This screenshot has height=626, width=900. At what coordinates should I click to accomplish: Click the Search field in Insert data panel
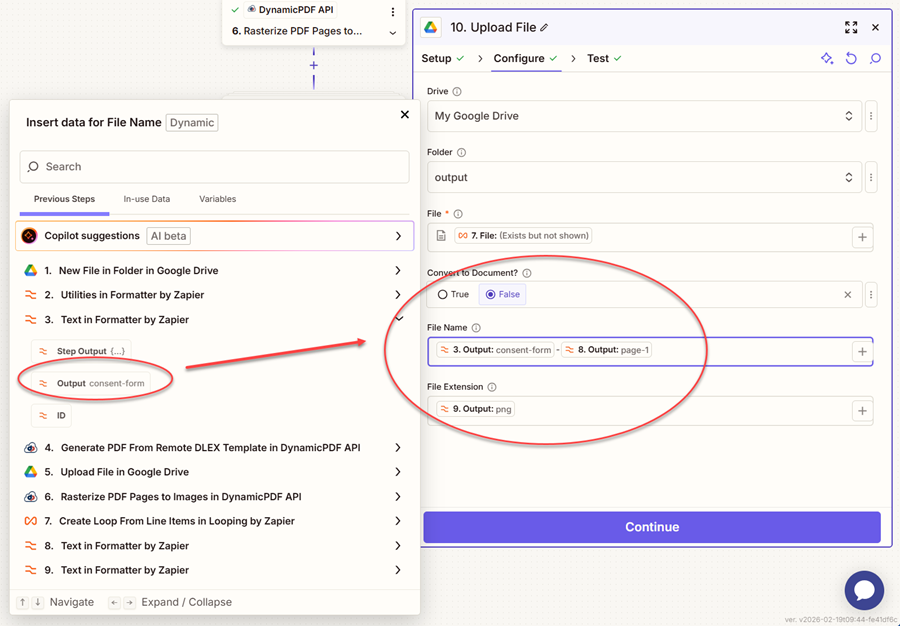coord(214,167)
